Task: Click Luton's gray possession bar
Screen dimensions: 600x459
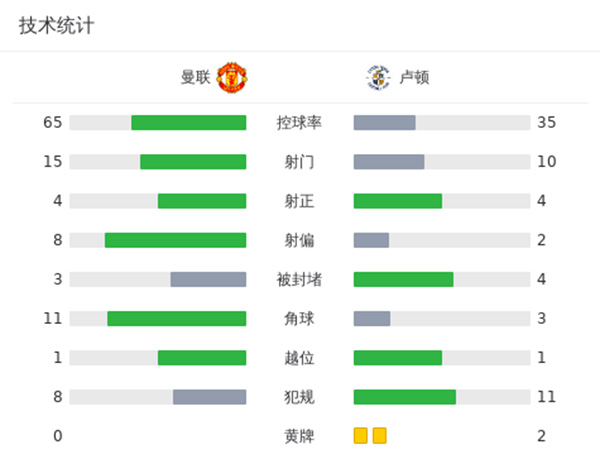Action: [384, 123]
